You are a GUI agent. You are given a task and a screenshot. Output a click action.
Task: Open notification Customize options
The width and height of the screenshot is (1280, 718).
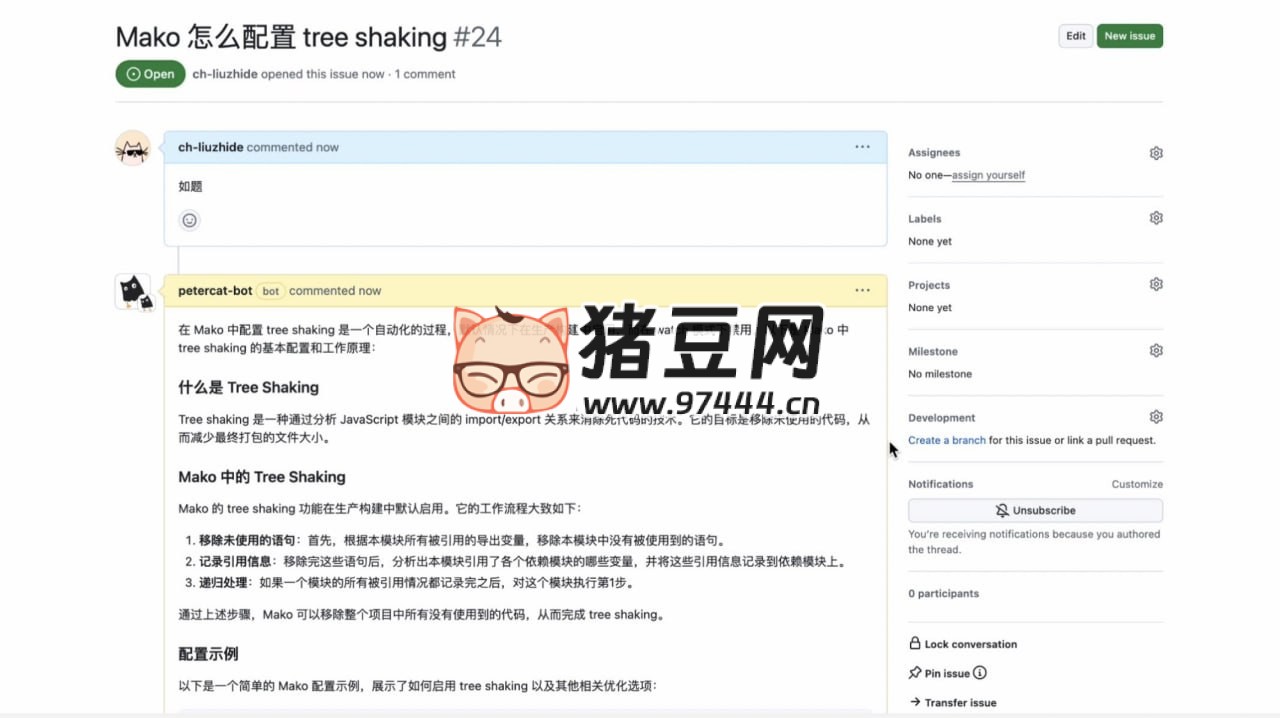tap(1137, 483)
